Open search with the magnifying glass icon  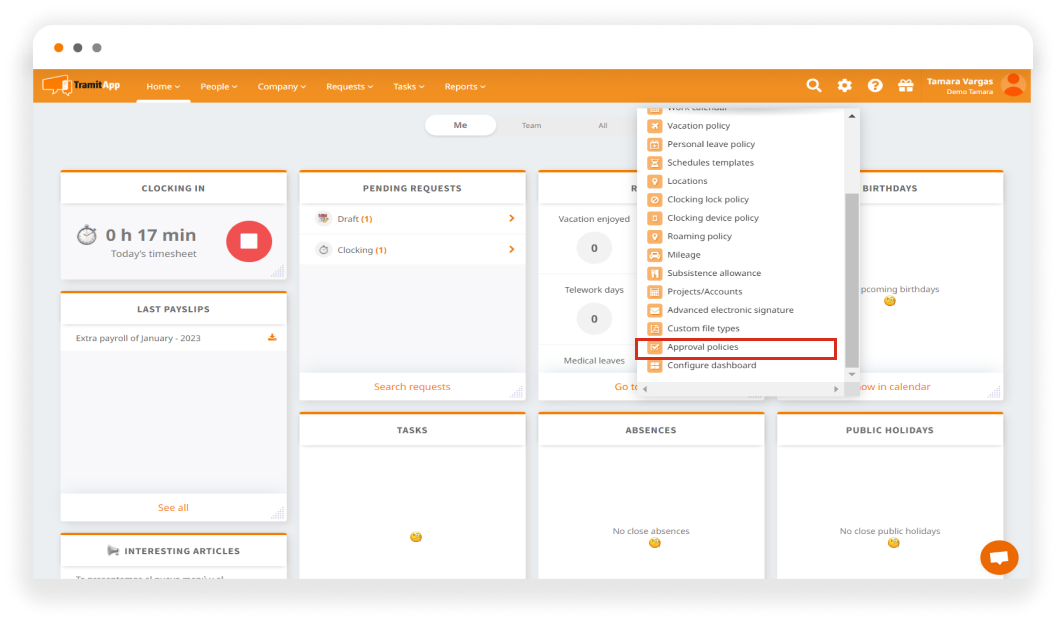tap(814, 86)
